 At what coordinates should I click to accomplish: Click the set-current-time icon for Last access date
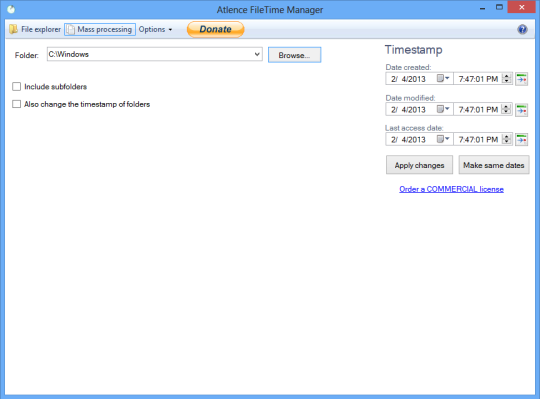(x=521, y=139)
